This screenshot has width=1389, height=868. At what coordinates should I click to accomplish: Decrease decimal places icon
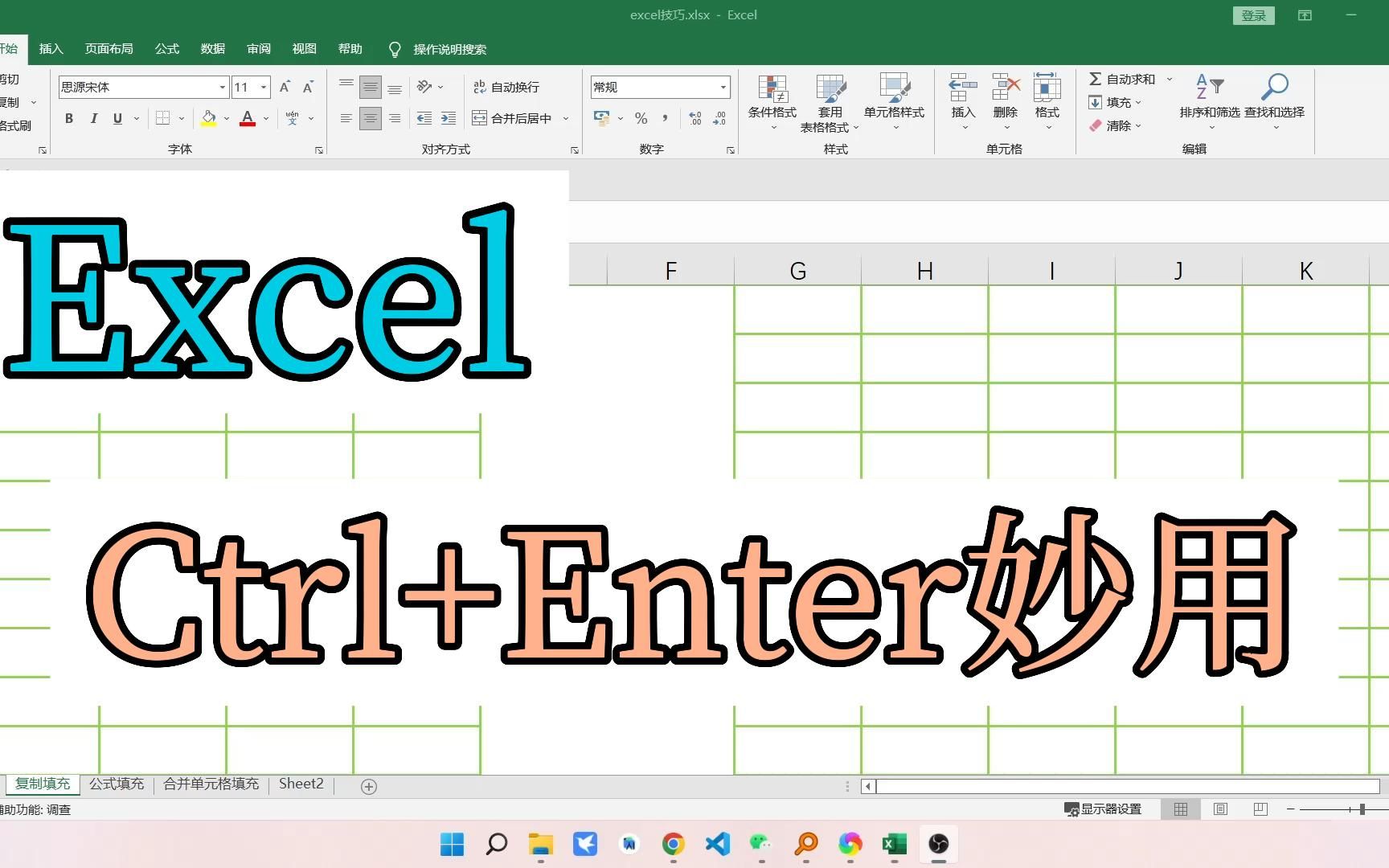tap(719, 118)
